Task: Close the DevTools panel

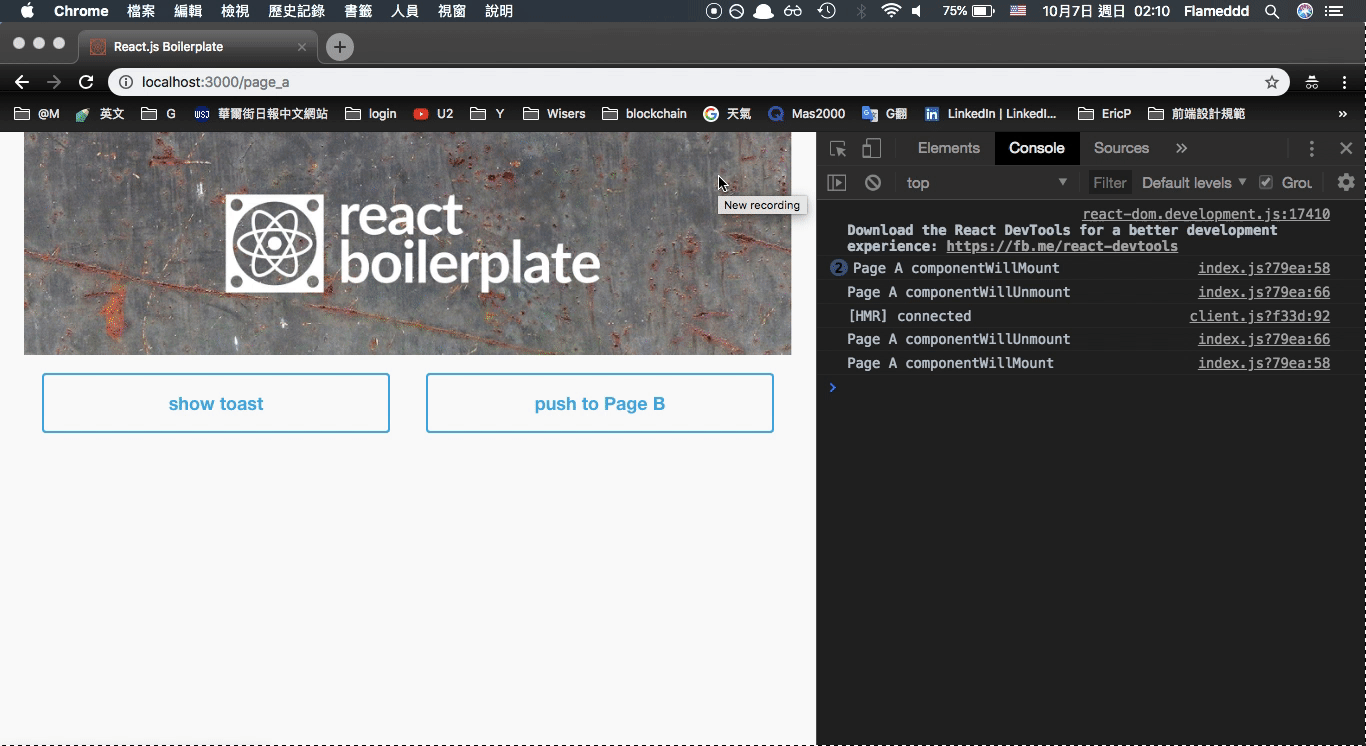Action: click(1346, 148)
